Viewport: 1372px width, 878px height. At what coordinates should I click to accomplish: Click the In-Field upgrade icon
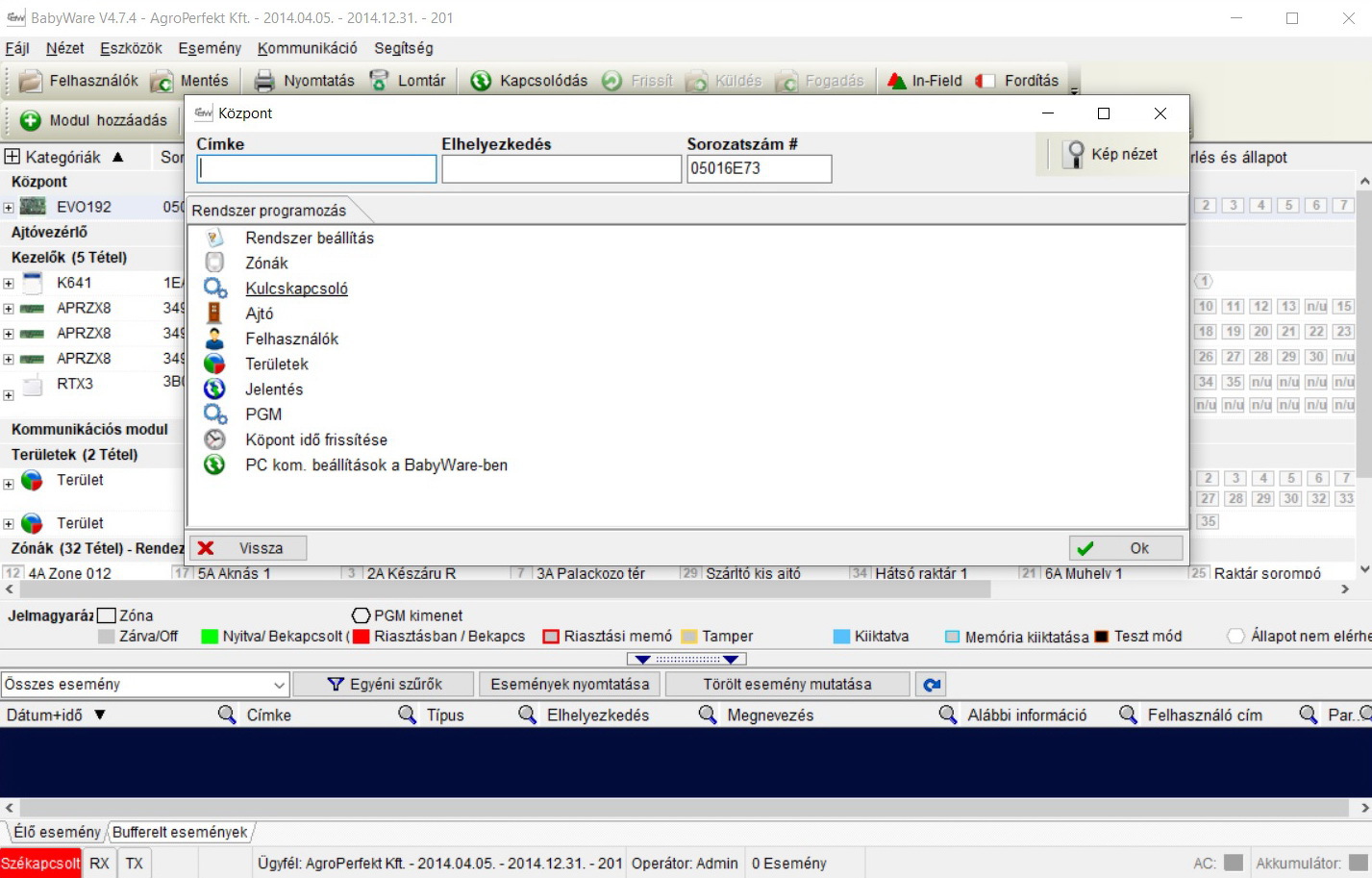[x=897, y=81]
